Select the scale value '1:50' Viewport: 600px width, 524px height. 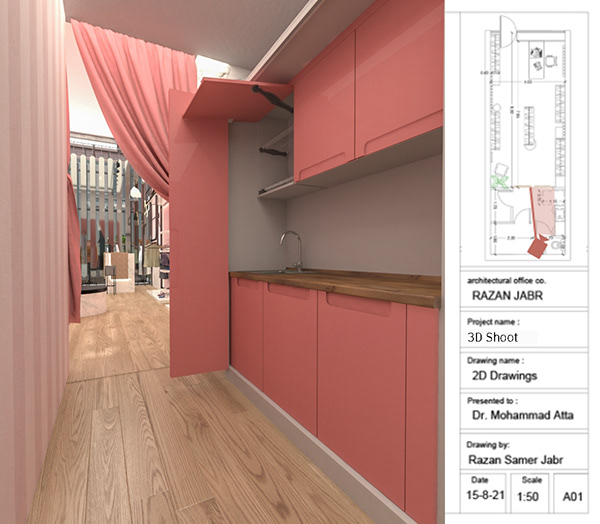tap(528, 497)
